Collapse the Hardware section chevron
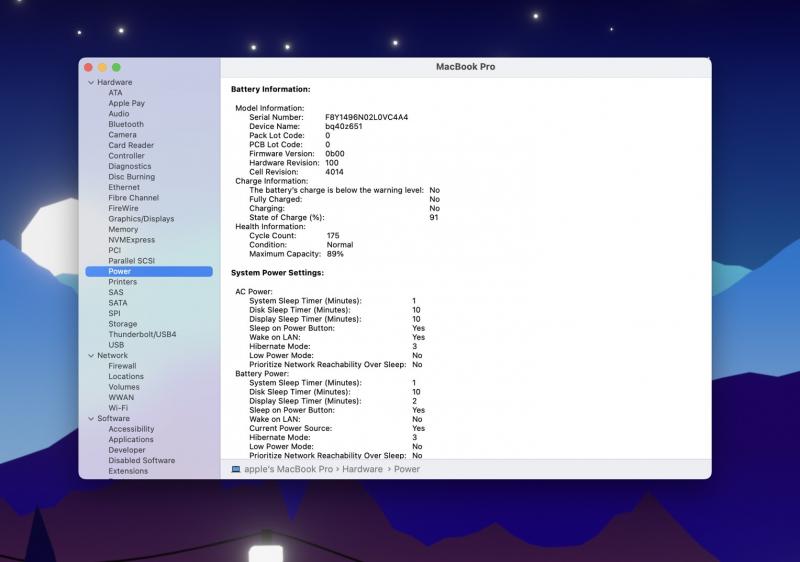This screenshot has width=800, height=562. (x=91, y=82)
